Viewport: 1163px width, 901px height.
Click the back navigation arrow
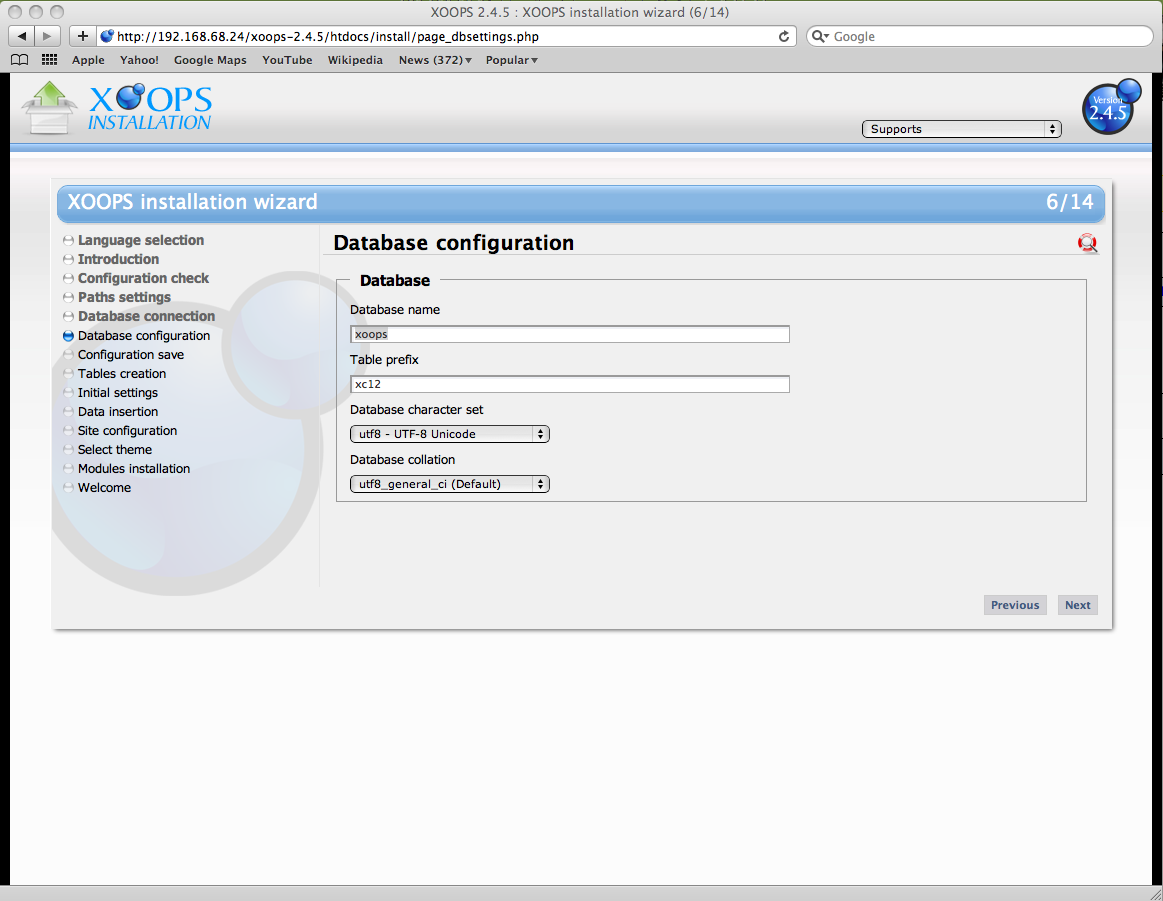tap(21, 36)
